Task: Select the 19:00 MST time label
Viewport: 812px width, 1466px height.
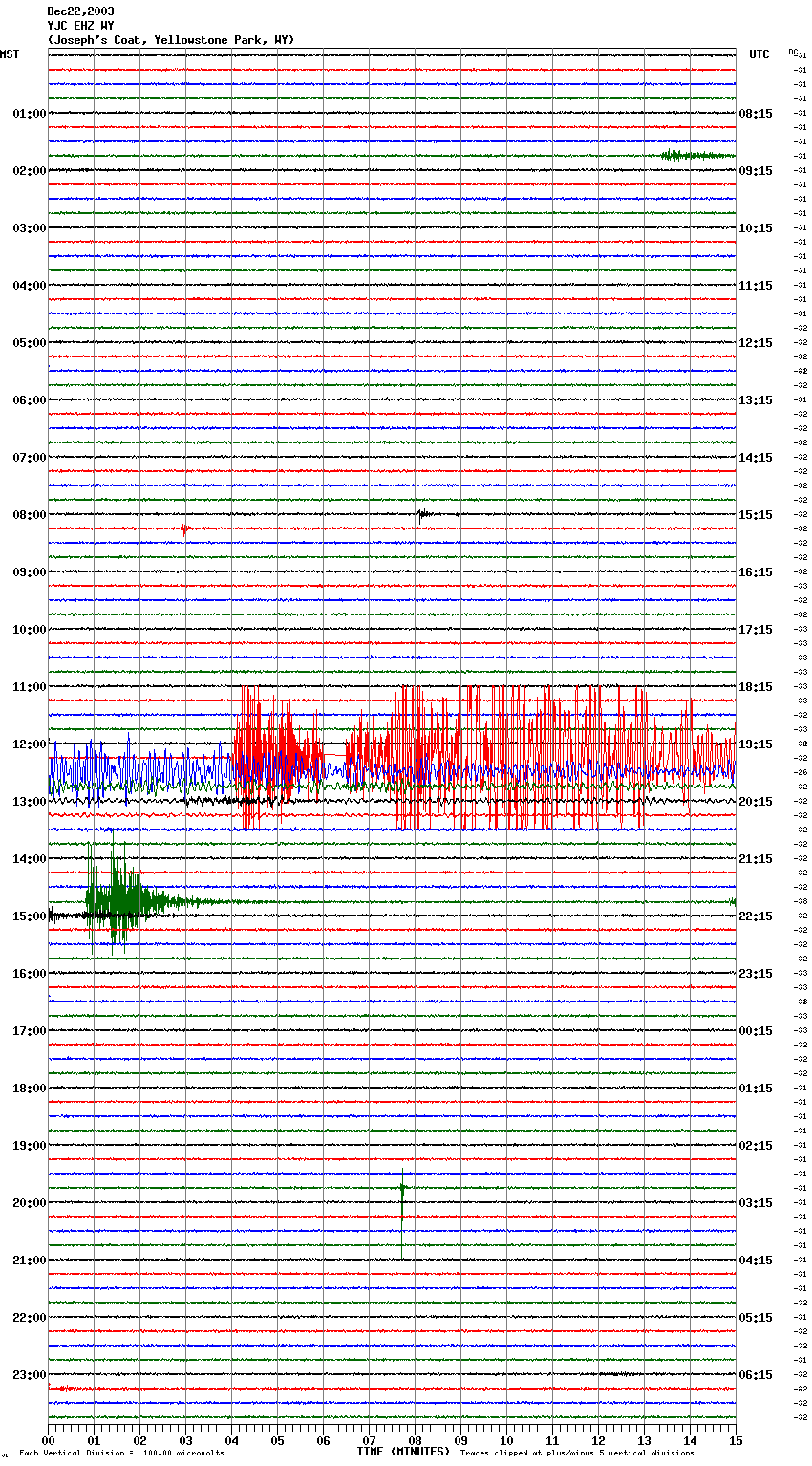Action: click(x=30, y=1146)
